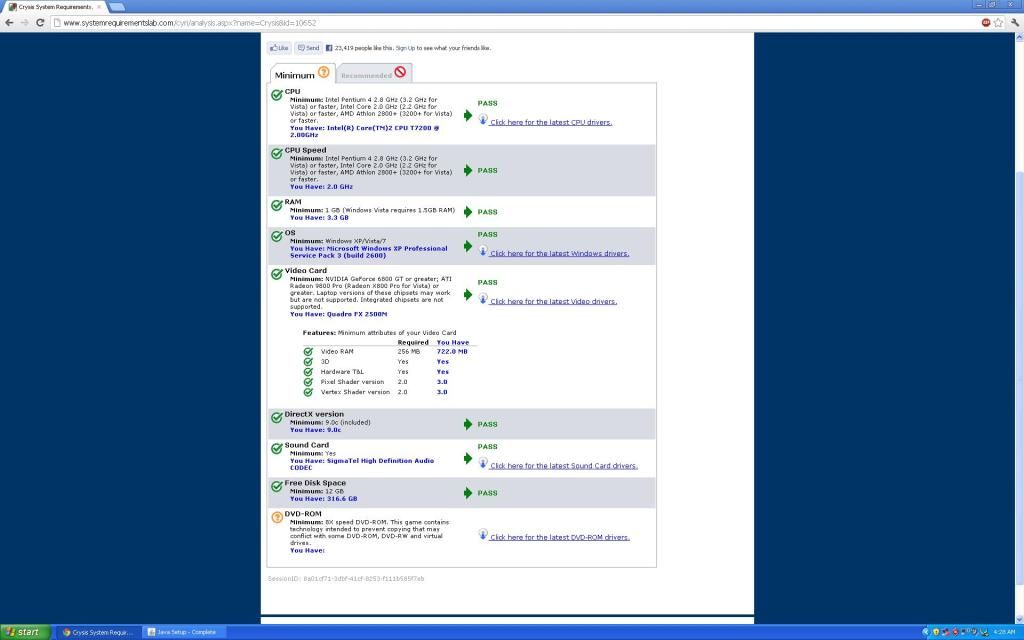
Task: Click the browser reload page icon
Action: click(39, 22)
